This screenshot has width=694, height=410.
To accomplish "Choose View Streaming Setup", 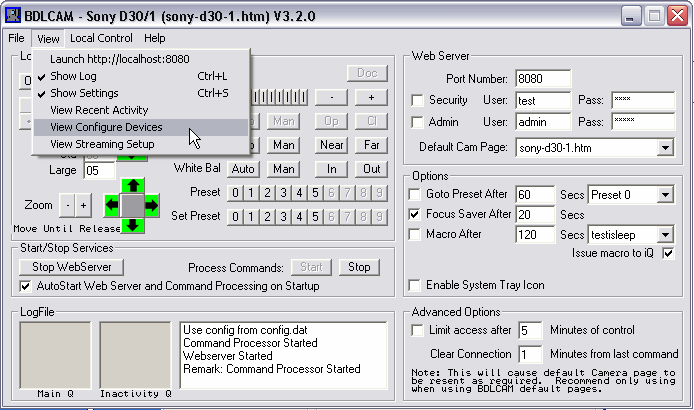I will pos(141,144).
